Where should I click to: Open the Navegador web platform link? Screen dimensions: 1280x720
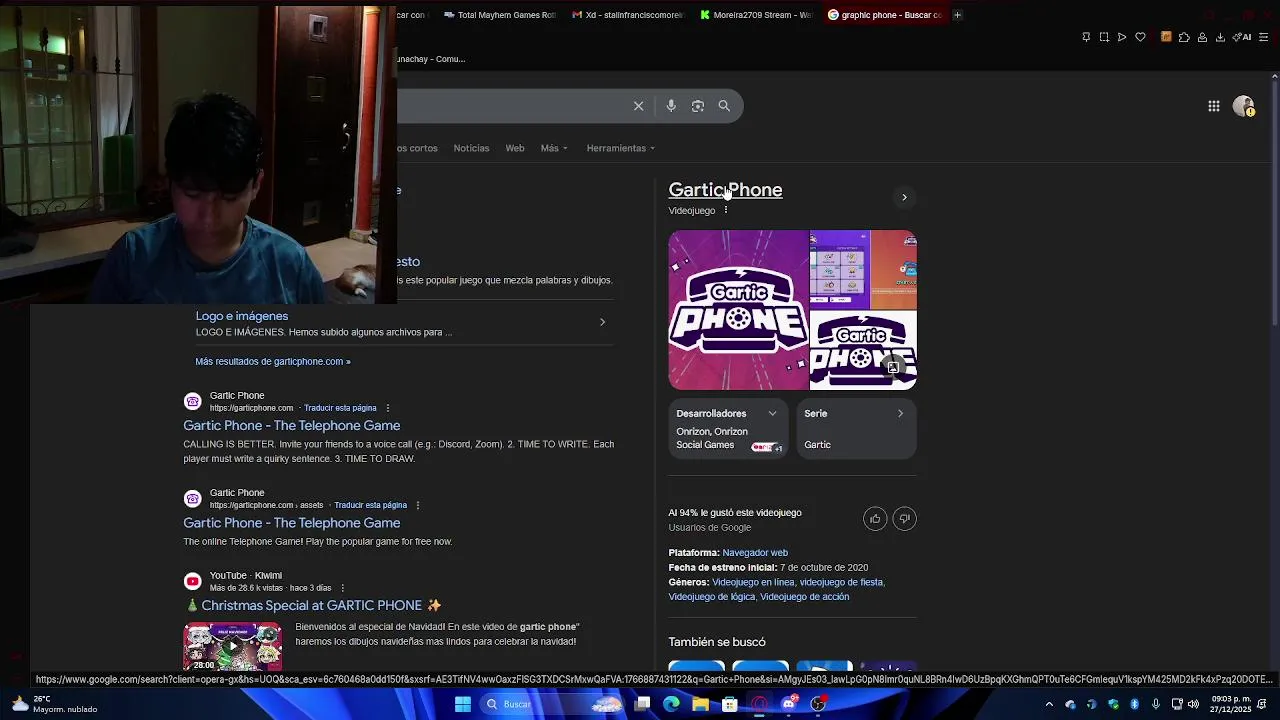click(755, 553)
